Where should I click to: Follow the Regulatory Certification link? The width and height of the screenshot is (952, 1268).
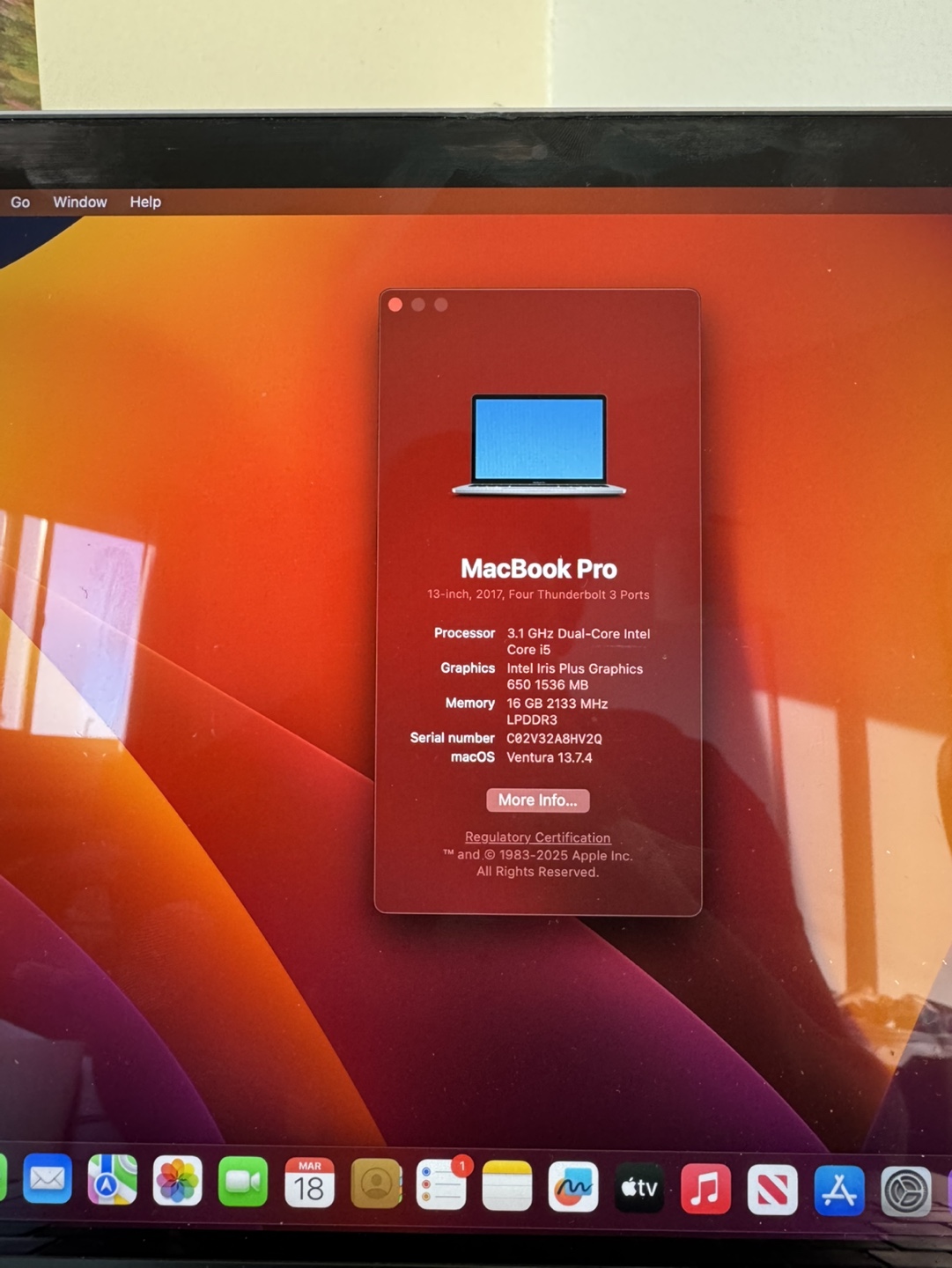537,837
